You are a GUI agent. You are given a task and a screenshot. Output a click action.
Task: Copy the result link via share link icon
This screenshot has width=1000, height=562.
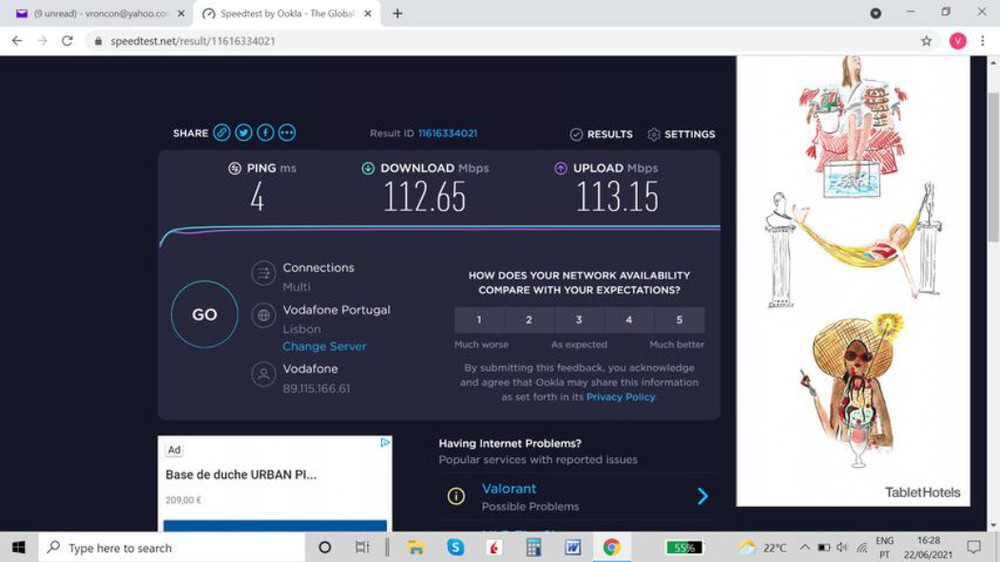point(221,133)
